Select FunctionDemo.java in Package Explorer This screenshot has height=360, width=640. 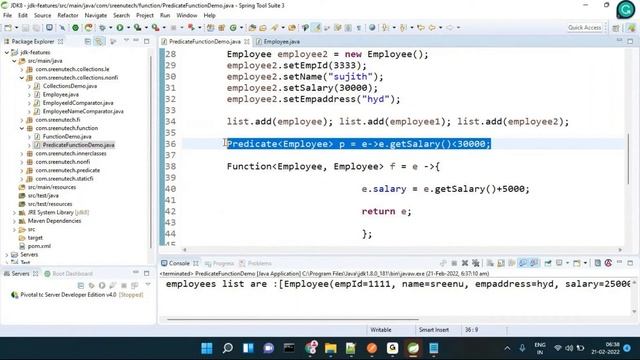[x=67, y=137]
